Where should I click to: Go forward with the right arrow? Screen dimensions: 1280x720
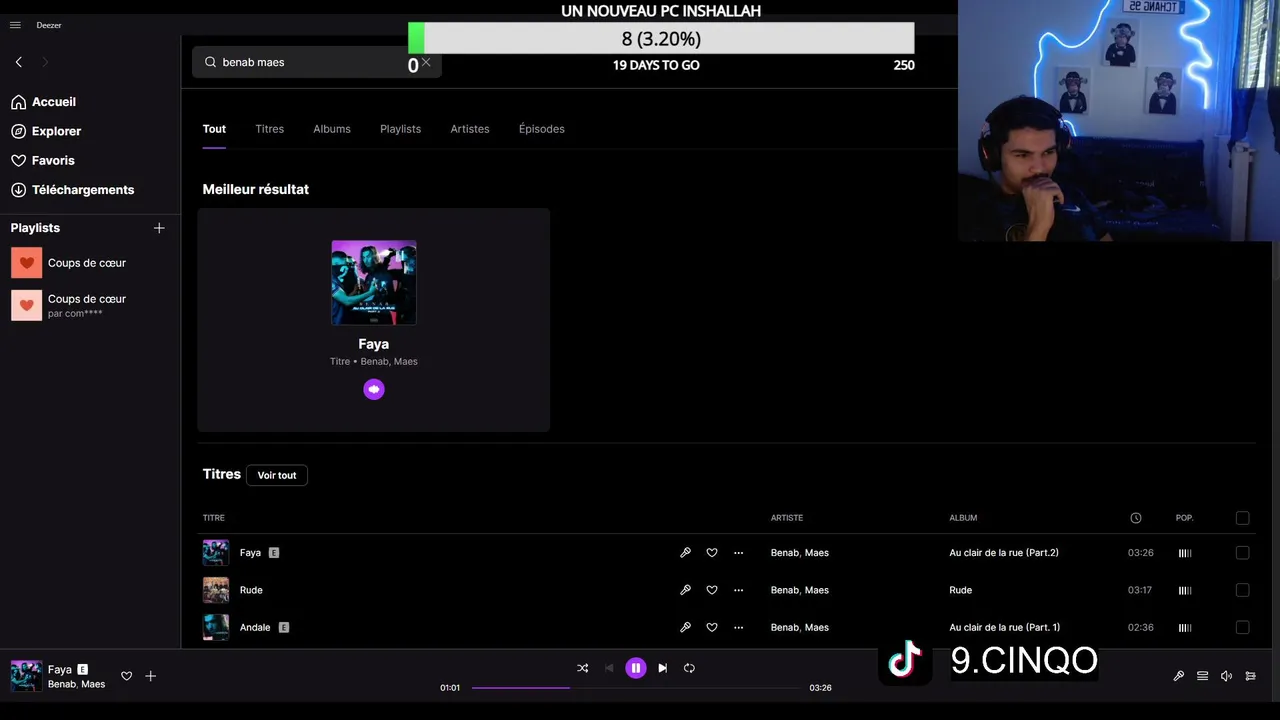[x=45, y=62]
